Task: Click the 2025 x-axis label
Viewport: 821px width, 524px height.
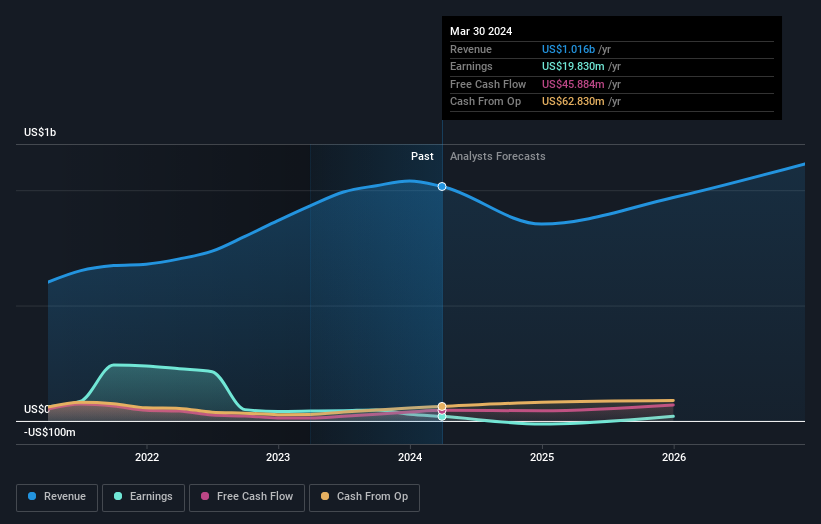Action: click(x=542, y=457)
